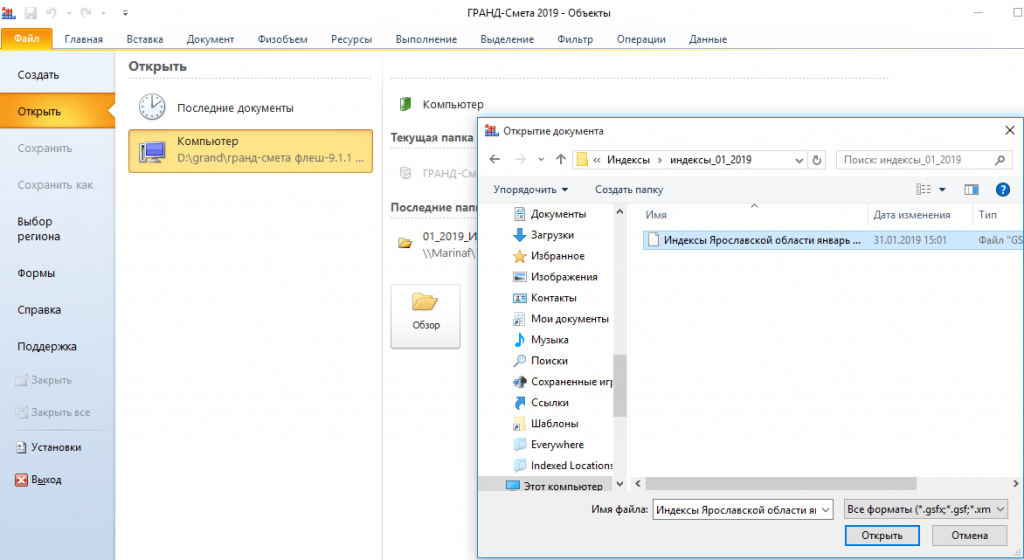The width and height of the screenshot is (1024, 560).
Task: Click Создать папку button
Action: [x=628, y=190]
